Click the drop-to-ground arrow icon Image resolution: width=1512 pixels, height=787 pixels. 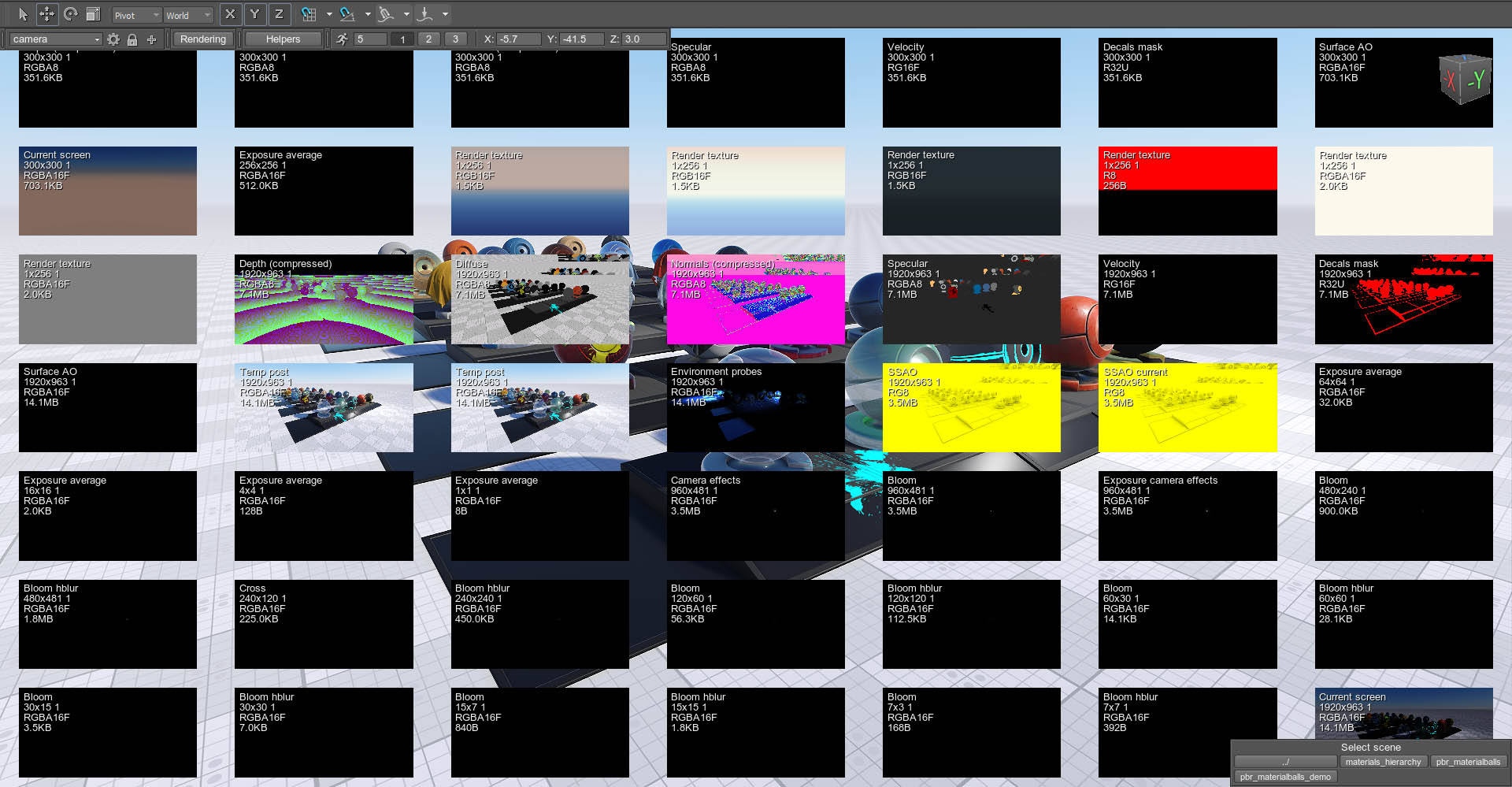pyautogui.click(x=425, y=14)
